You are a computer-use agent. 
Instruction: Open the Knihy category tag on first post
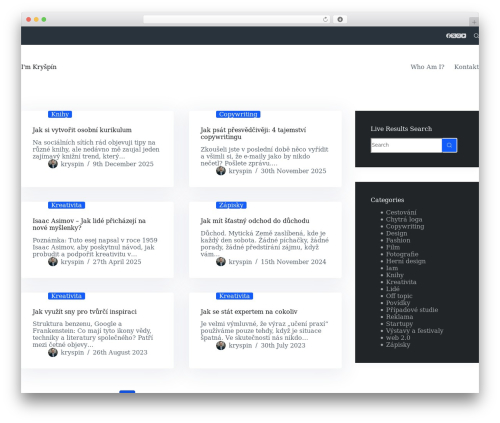click(x=60, y=114)
